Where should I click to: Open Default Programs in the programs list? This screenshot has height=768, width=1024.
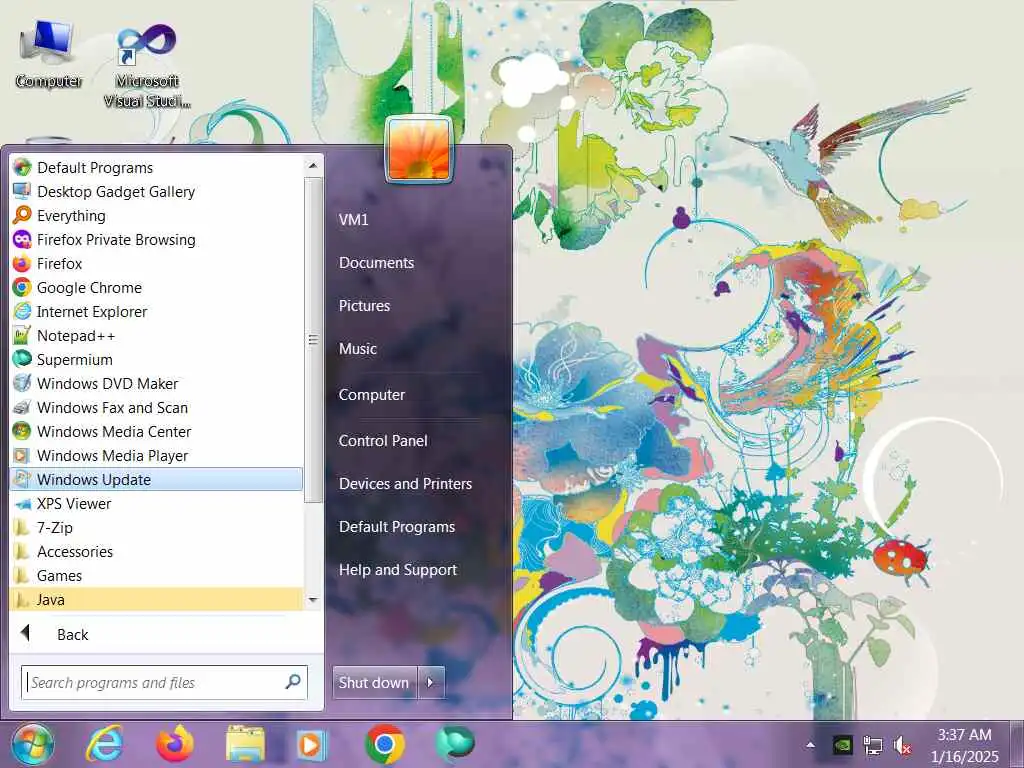coord(156,168)
